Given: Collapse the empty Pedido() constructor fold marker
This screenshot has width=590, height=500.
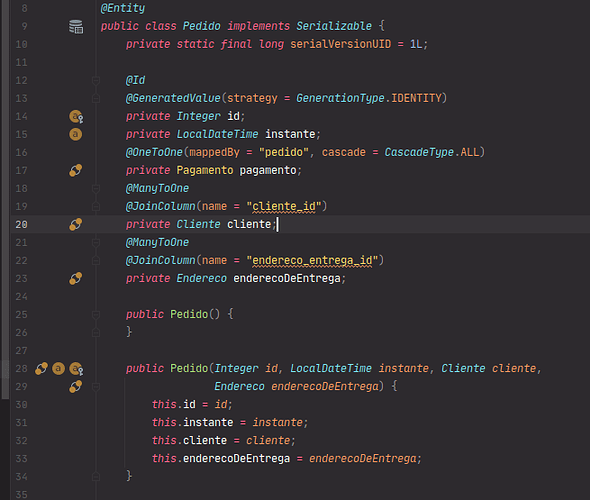Looking at the screenshot, I should click(x=96, y=315).
